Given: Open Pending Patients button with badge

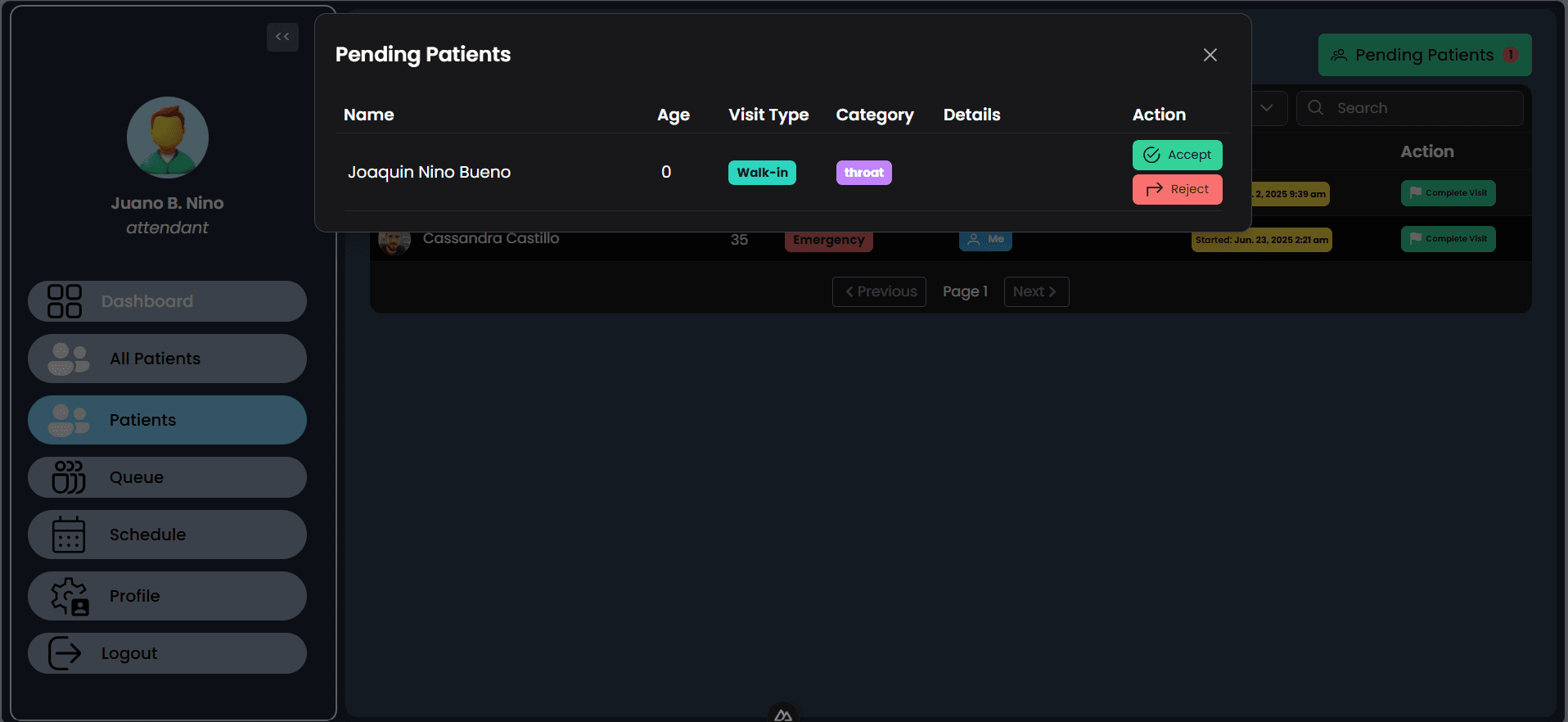Looking at the screenshot, I should 1425,55.
